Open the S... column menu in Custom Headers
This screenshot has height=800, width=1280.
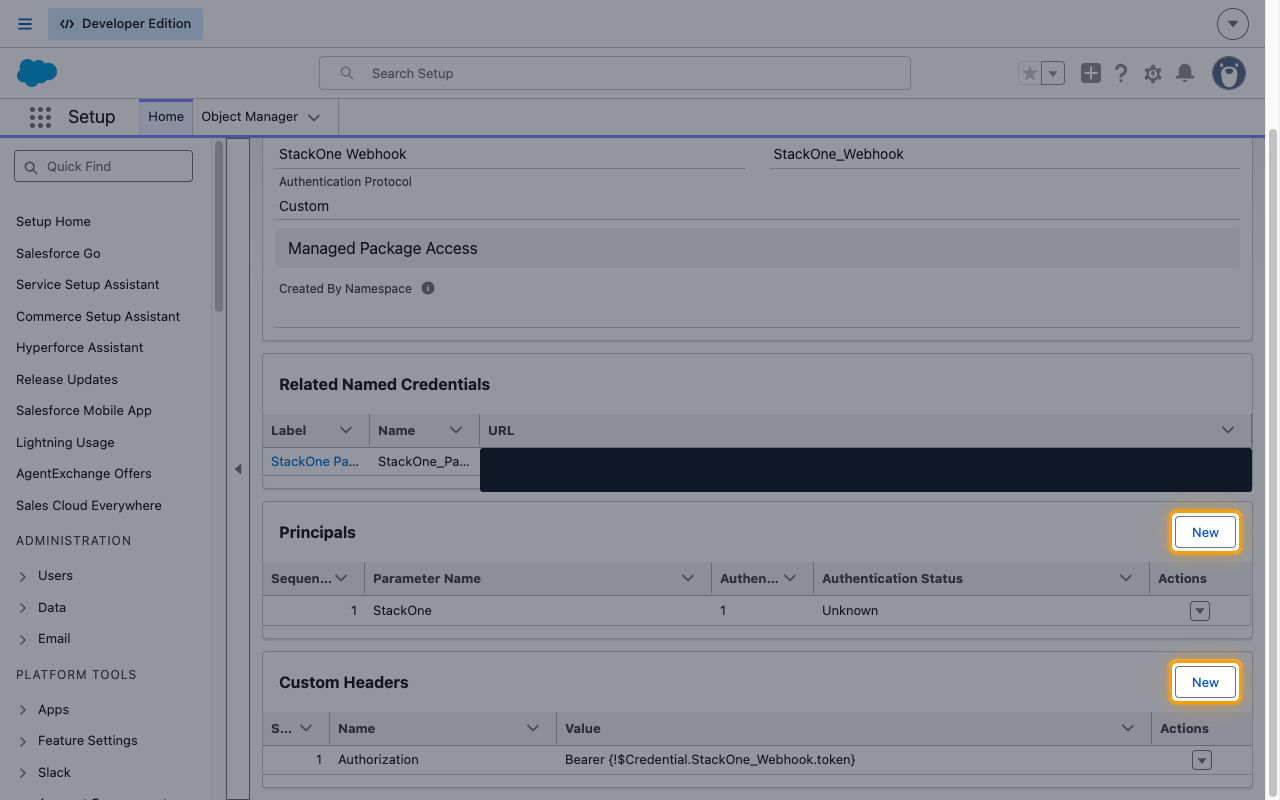point(306,728)
